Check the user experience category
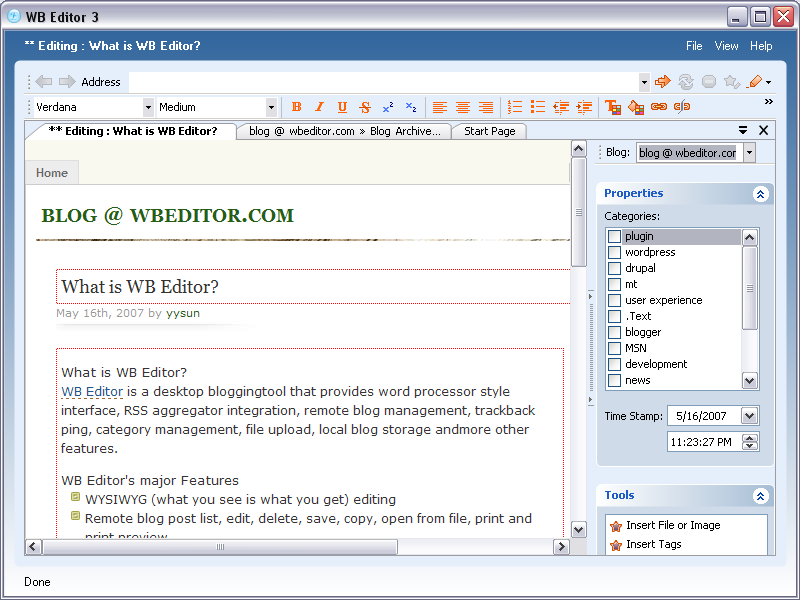800x600 pixels. [x=614, y=301]
